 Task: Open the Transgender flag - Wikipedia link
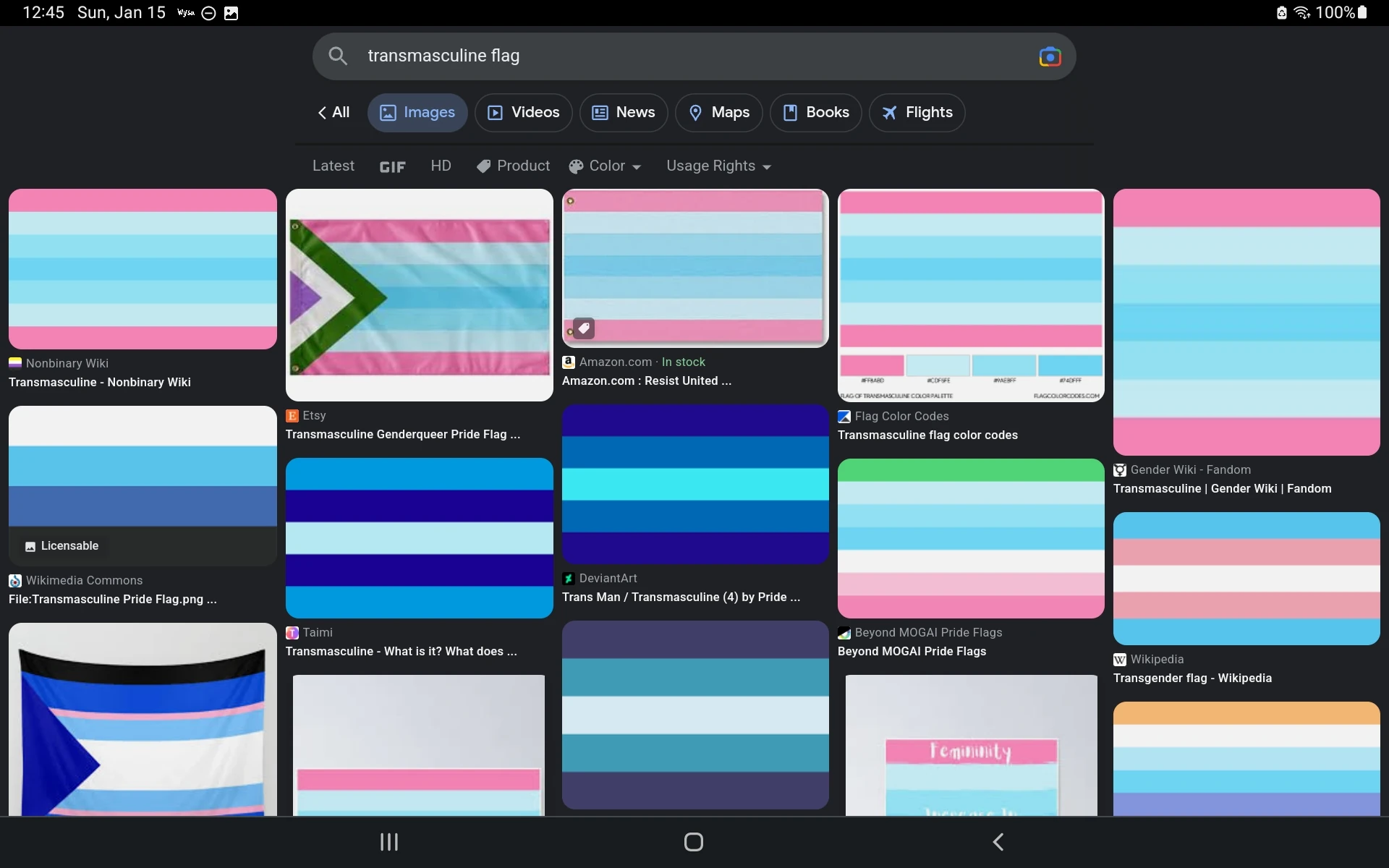[1192, 678]
